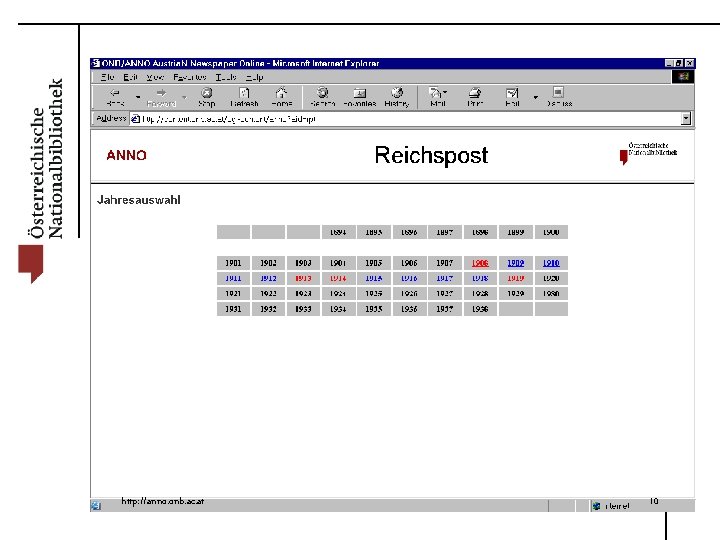Click the Forward navigation icon
The width and height of the screenshot is (720, 540).
point(161,97)
